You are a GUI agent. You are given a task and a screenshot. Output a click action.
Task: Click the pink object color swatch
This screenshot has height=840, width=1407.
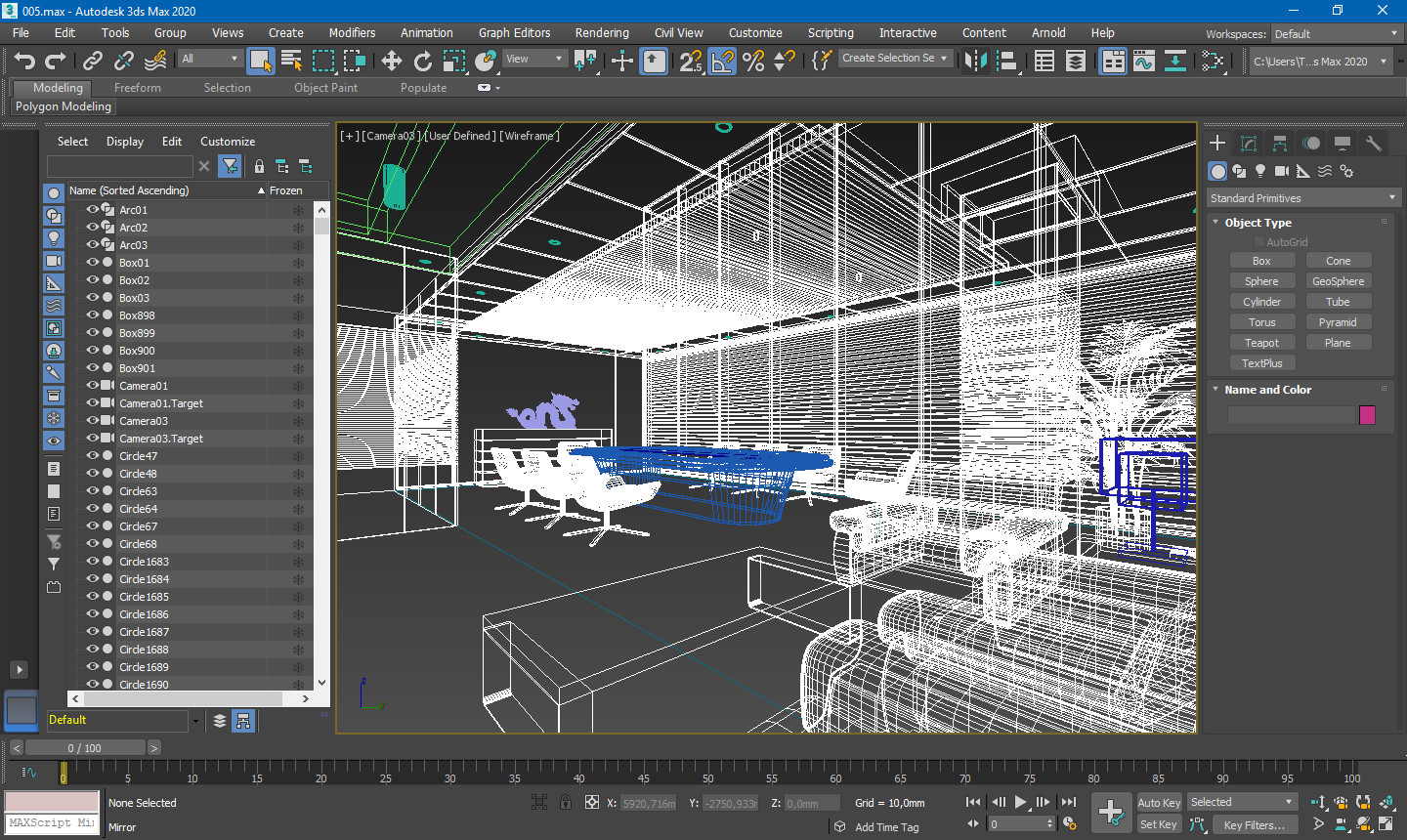pyautogui.click(x=1367, y=415)
